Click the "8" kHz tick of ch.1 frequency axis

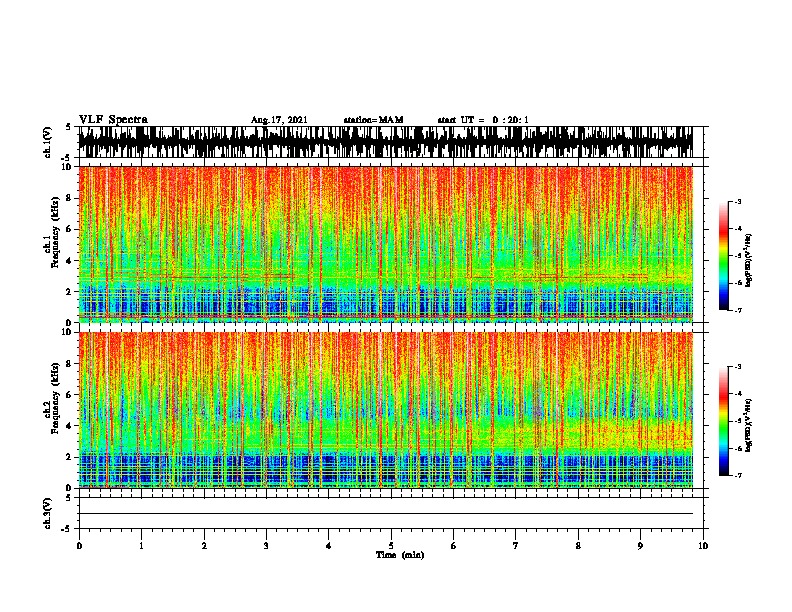(x=69, y=198)
